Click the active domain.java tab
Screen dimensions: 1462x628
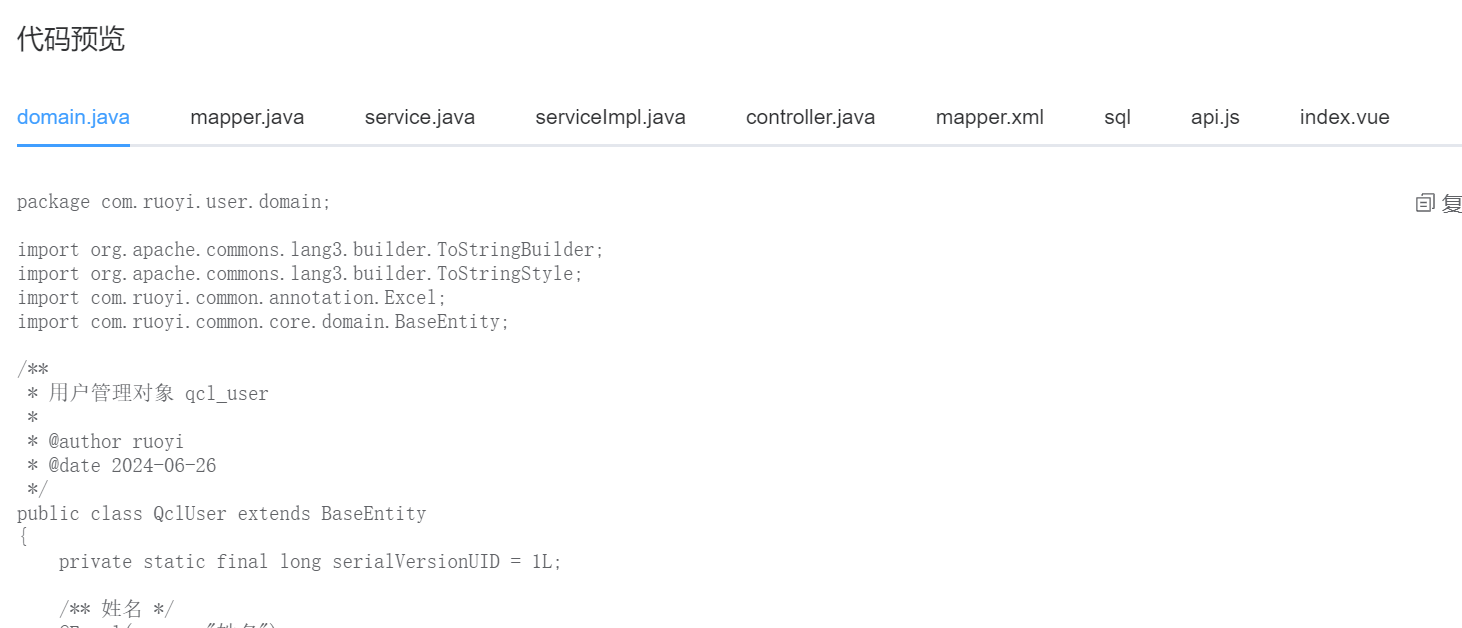pos(73,117)
